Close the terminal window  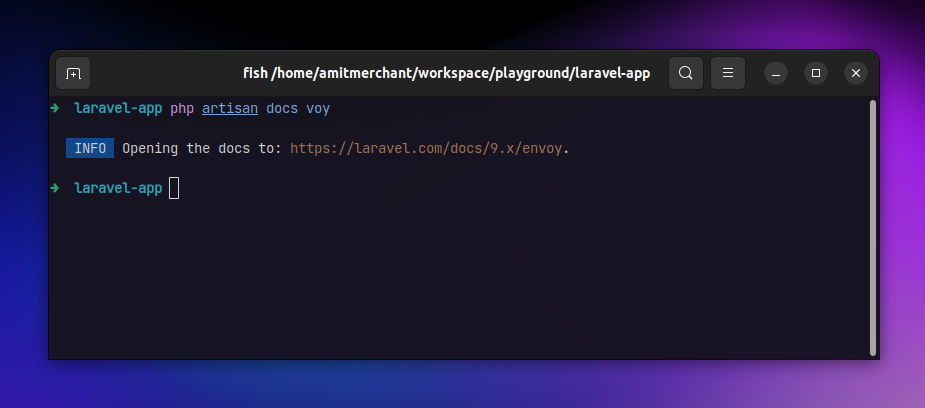tap(856, 73)
